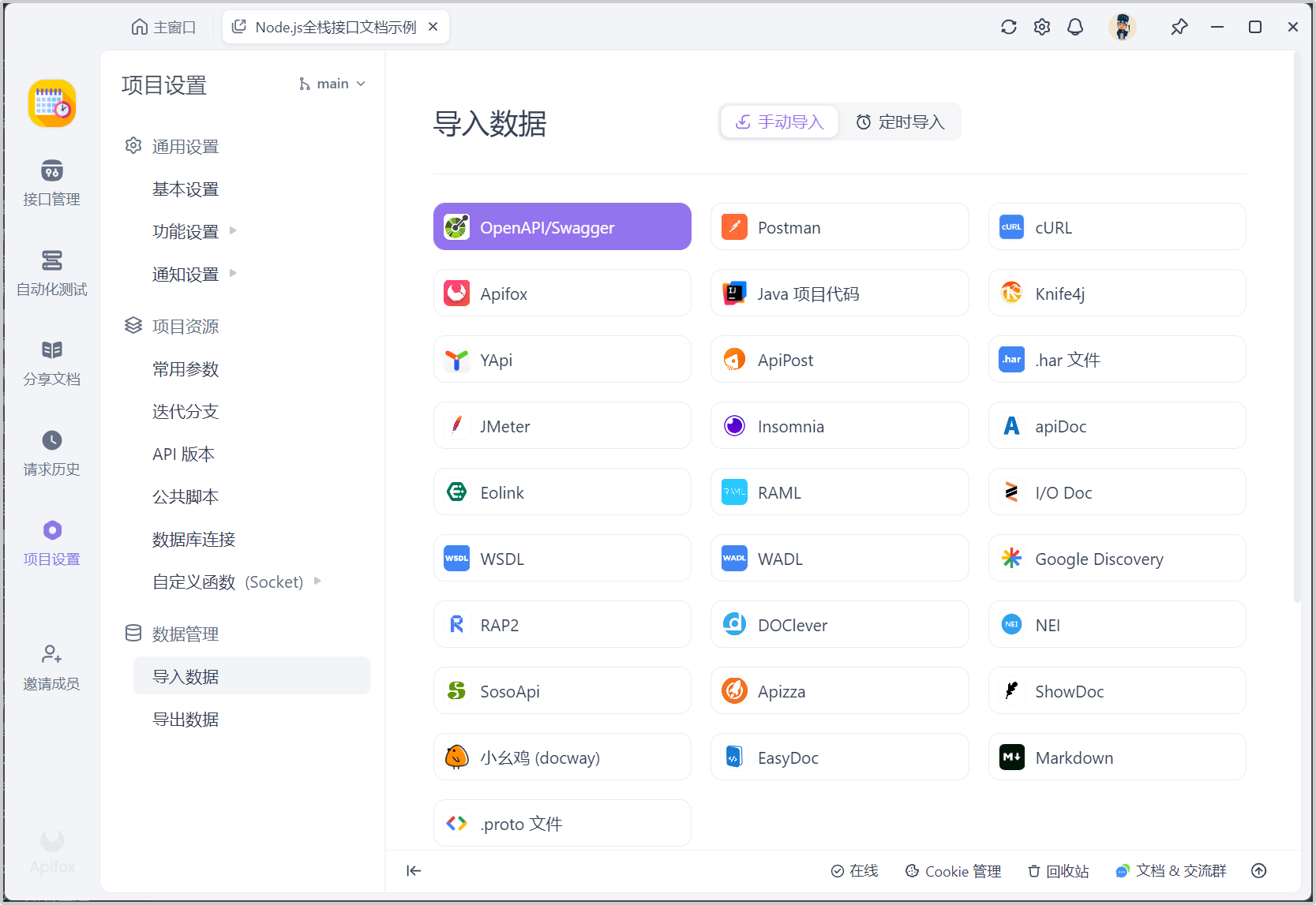
Task: Switch to 手动导入 tab
Action: pos(779,122)
